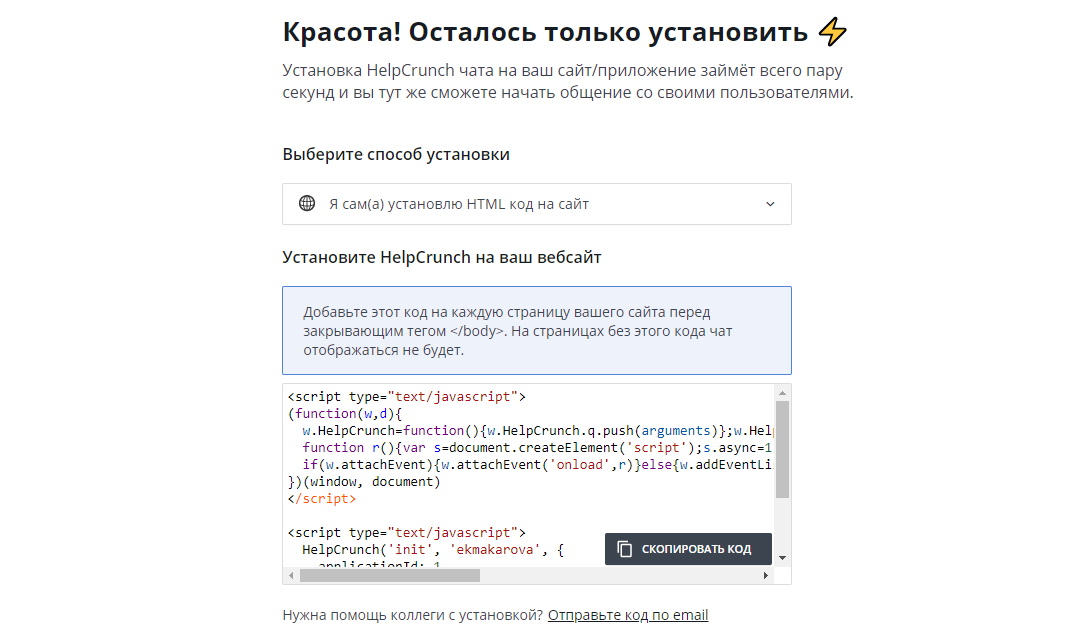Viewport: 1075px width, 637px height.
Task: Click the '(function(w,d){' code line
Action: coord(345,413)
